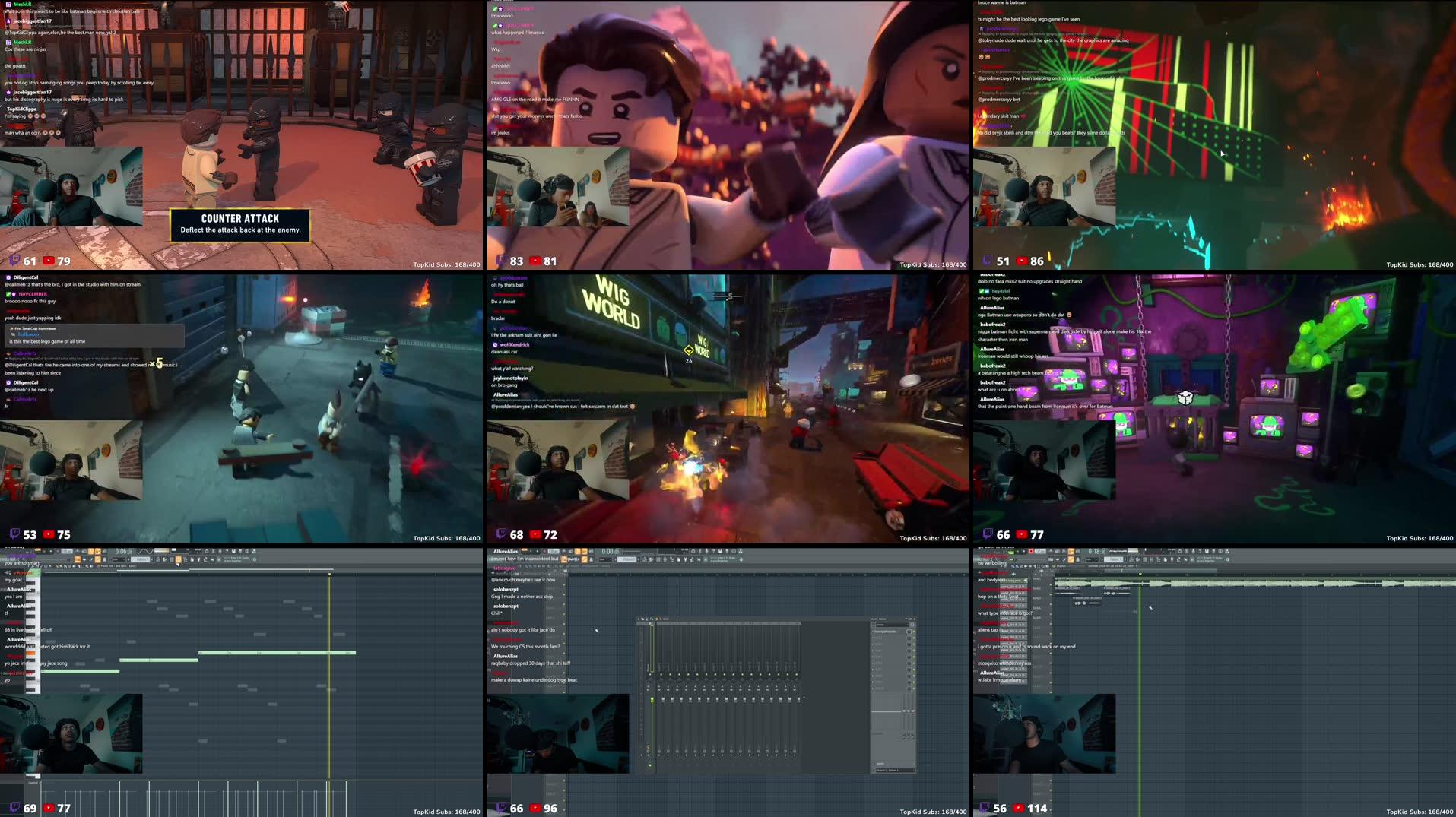Screen dimensions: 1456x817
Task: Open the Pattern selector in mixer stream toolbar
Action: pyautogui.click(x=626, y=559)
